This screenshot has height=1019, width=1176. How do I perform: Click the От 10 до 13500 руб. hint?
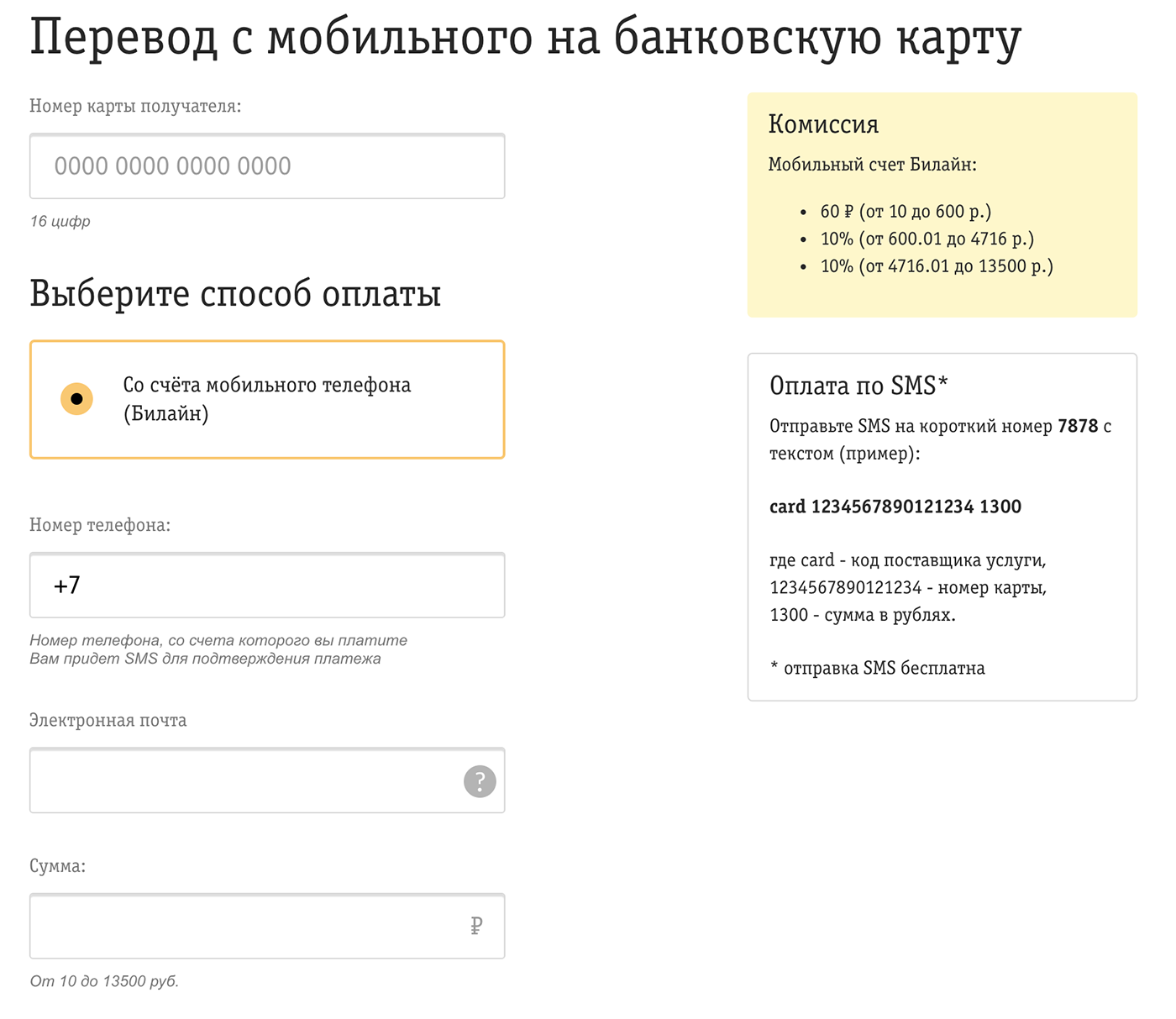(x=105, y=981)
